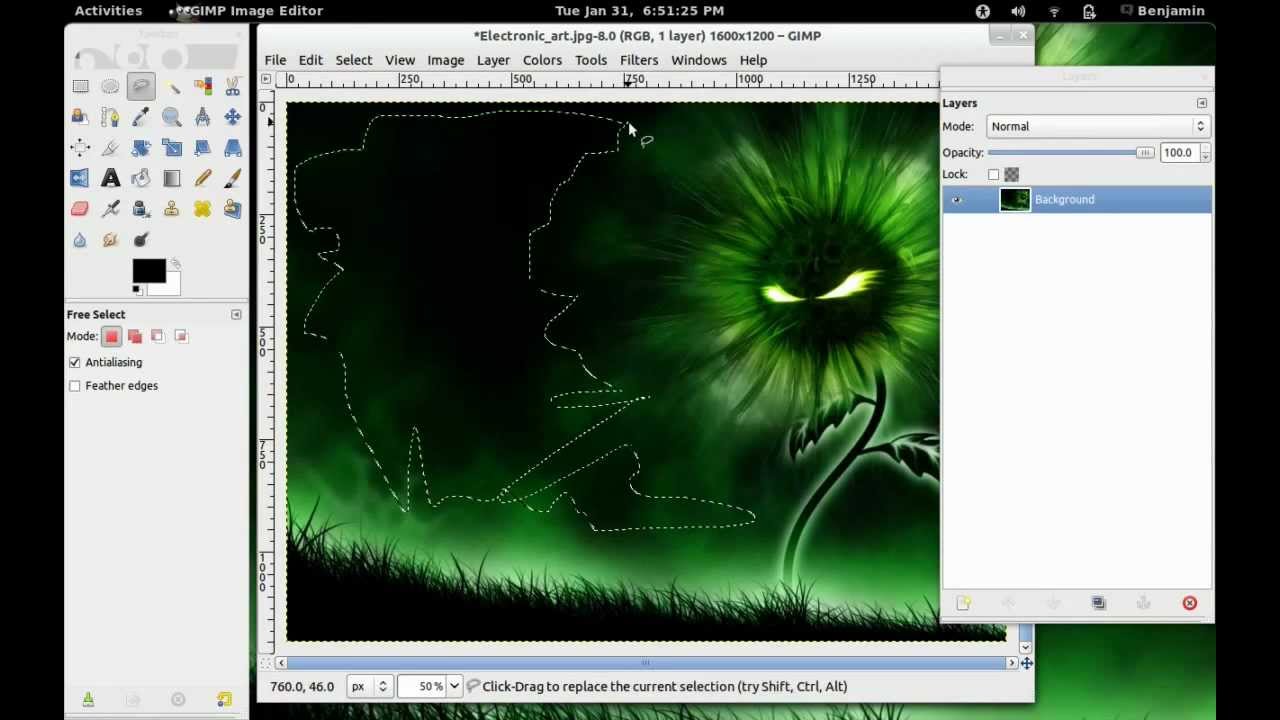
Task: Select the Eraser tool
Action: point(80,209)
